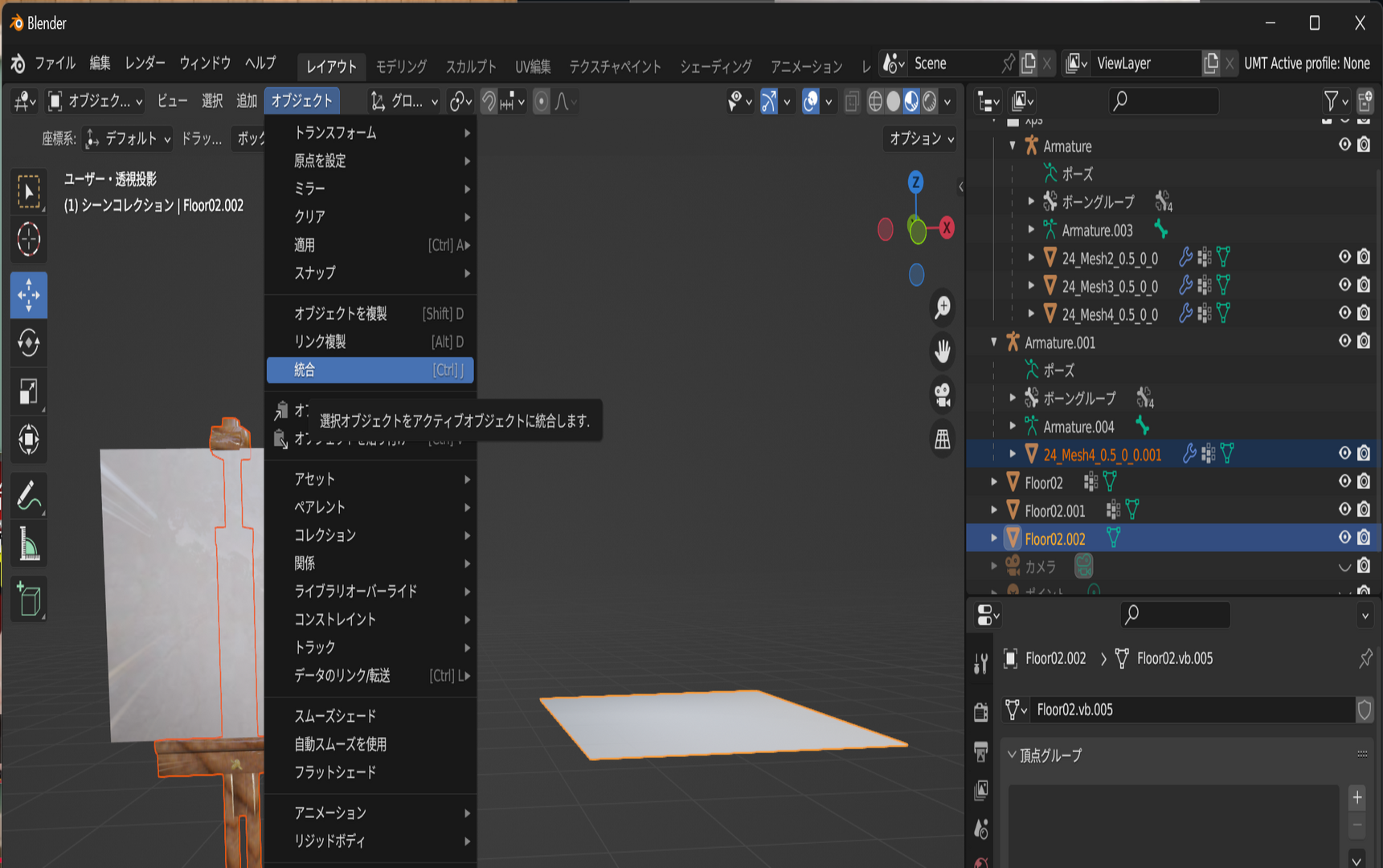Switch to the モデリング workspace tab
The width and height of the screenshot is (1383, 868).
pyautogui.click(x=401, y=66)
